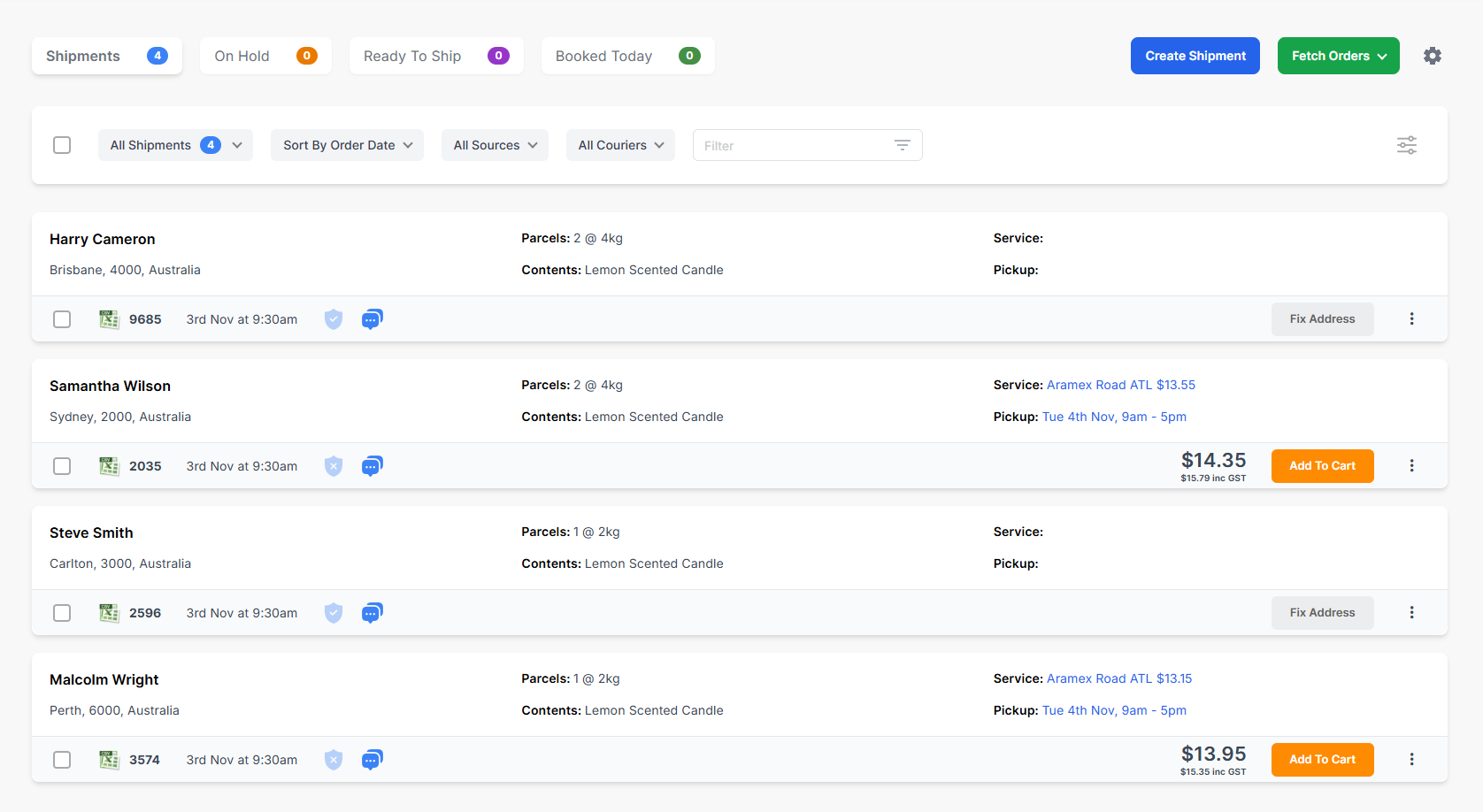Open the All Sources dropdown
Image resolution: width=1483 pixels, height=812 pixels.
click(494, 144)
